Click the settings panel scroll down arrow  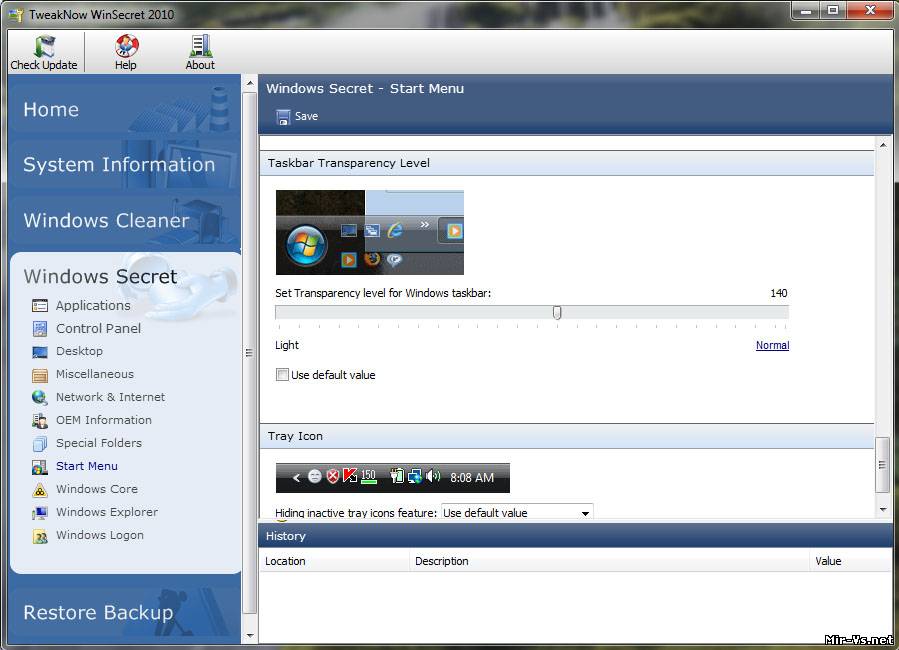point(883,510)
